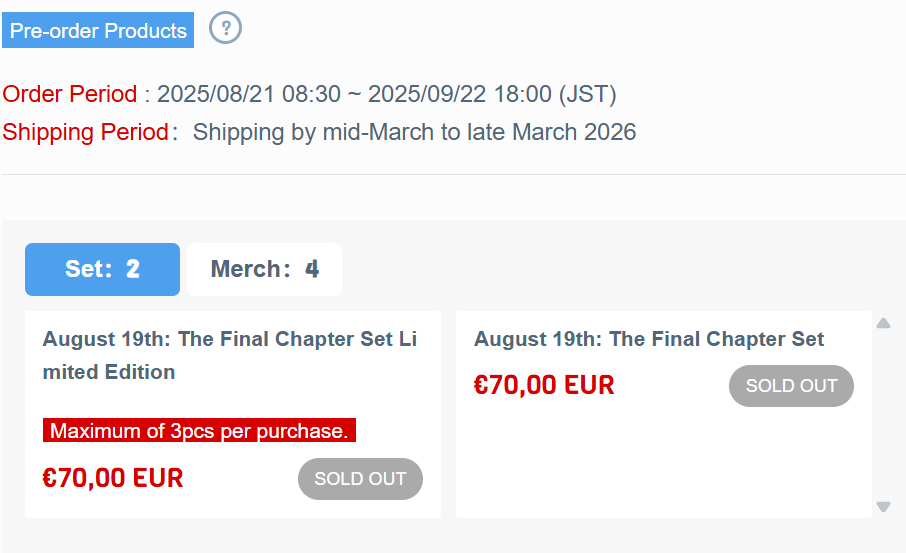The image size is (906, 553).
Task: Click Sold Out button for Final Chapter Set
Action: pyautogui.click(x=792, y=386)
